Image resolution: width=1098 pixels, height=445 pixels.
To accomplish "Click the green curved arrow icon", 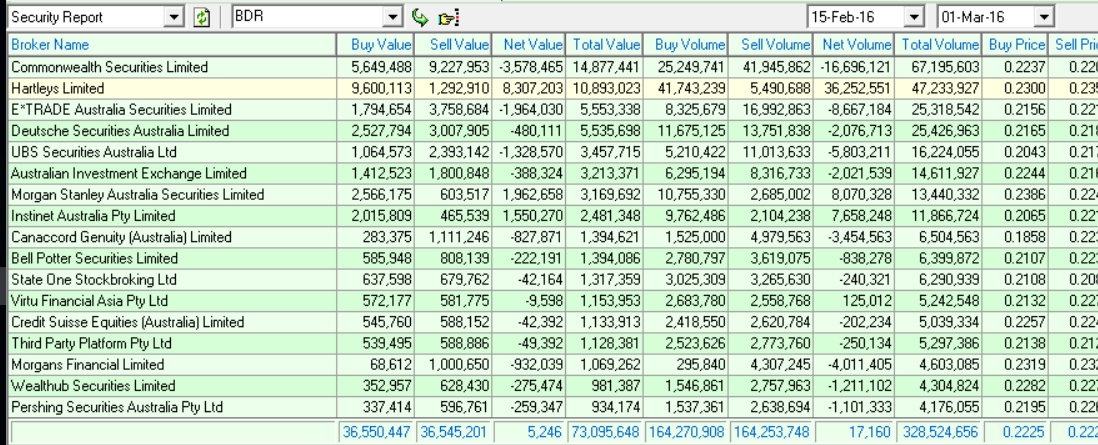I will click(x=419, y=18).
